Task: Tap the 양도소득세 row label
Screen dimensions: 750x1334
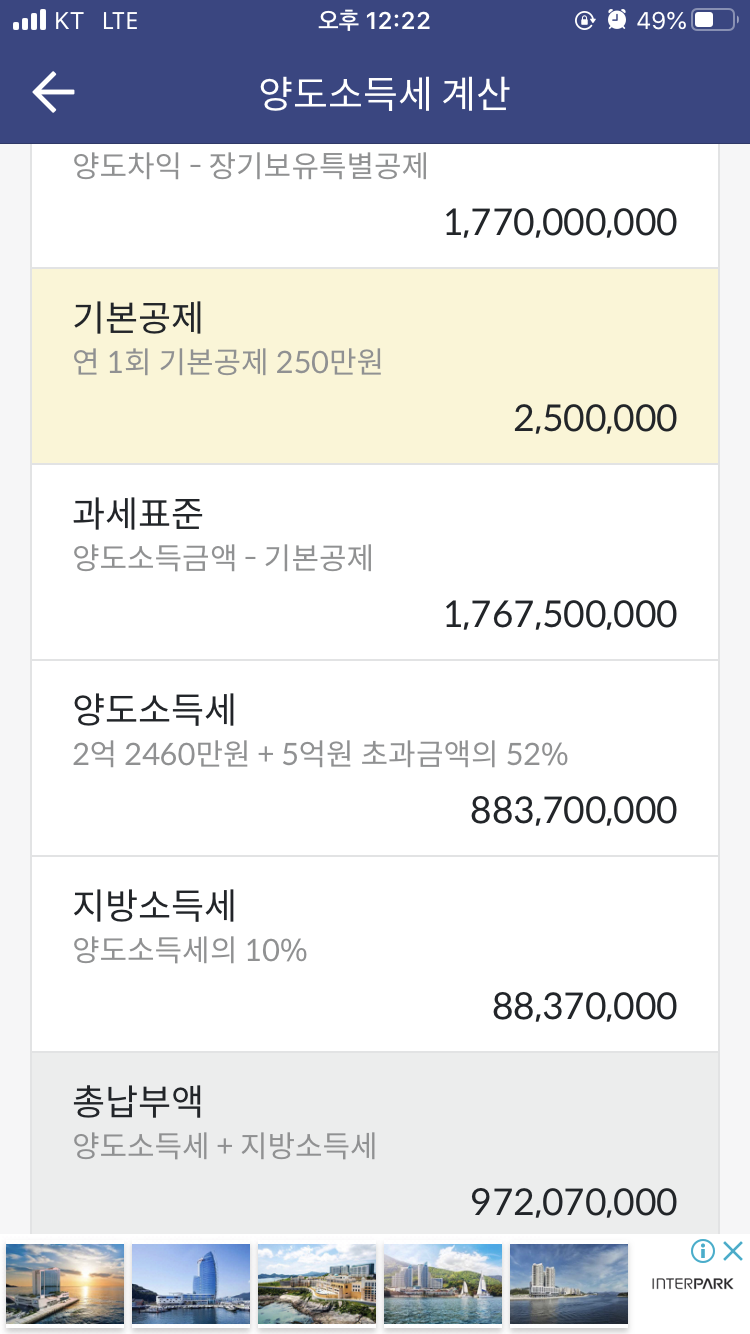Action: tap(154, 710)
